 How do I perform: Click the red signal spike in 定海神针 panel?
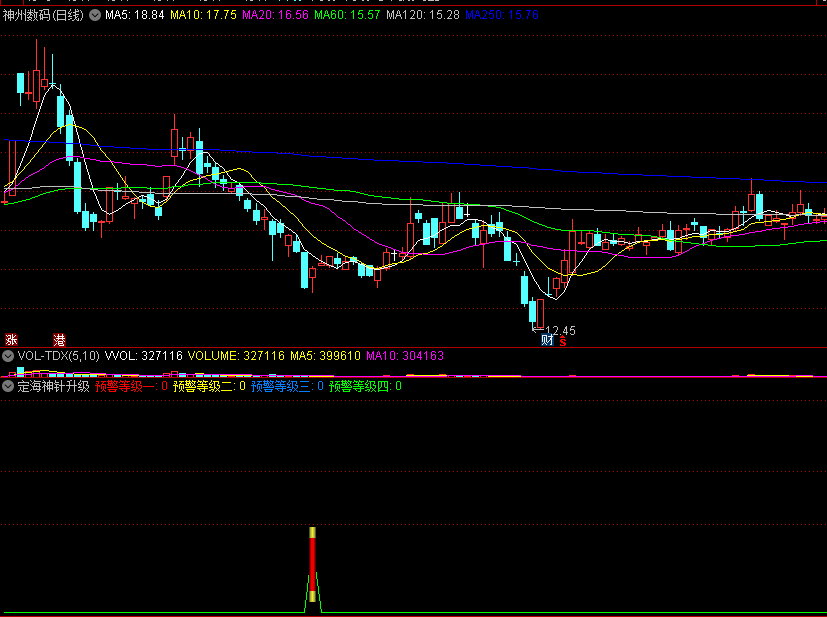click(x=312, y=564)
